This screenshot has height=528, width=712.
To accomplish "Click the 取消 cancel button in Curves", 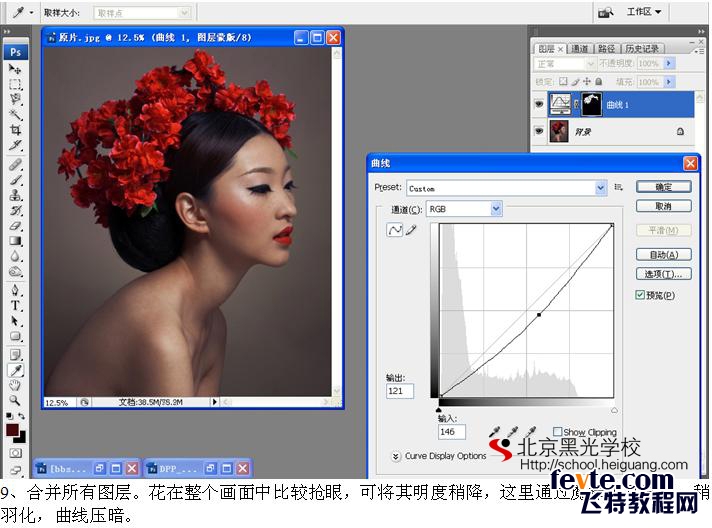I will 663,206.
